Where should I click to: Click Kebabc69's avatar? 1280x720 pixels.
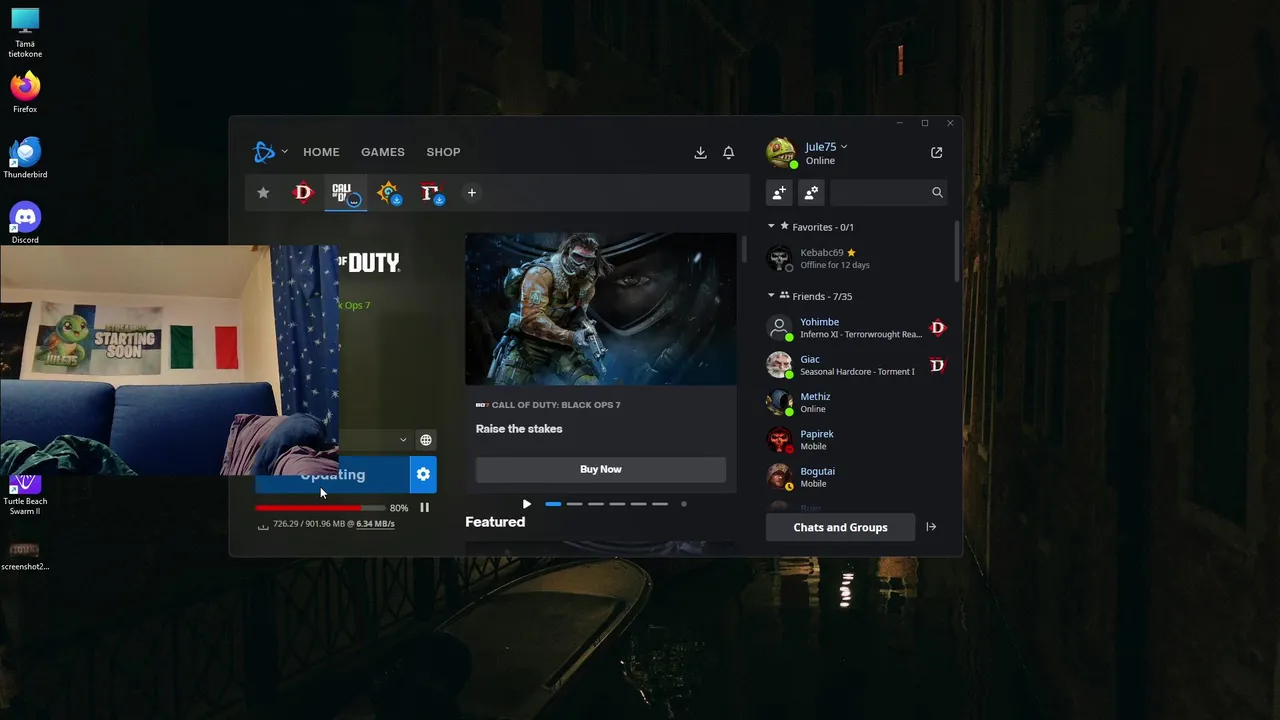779,258
